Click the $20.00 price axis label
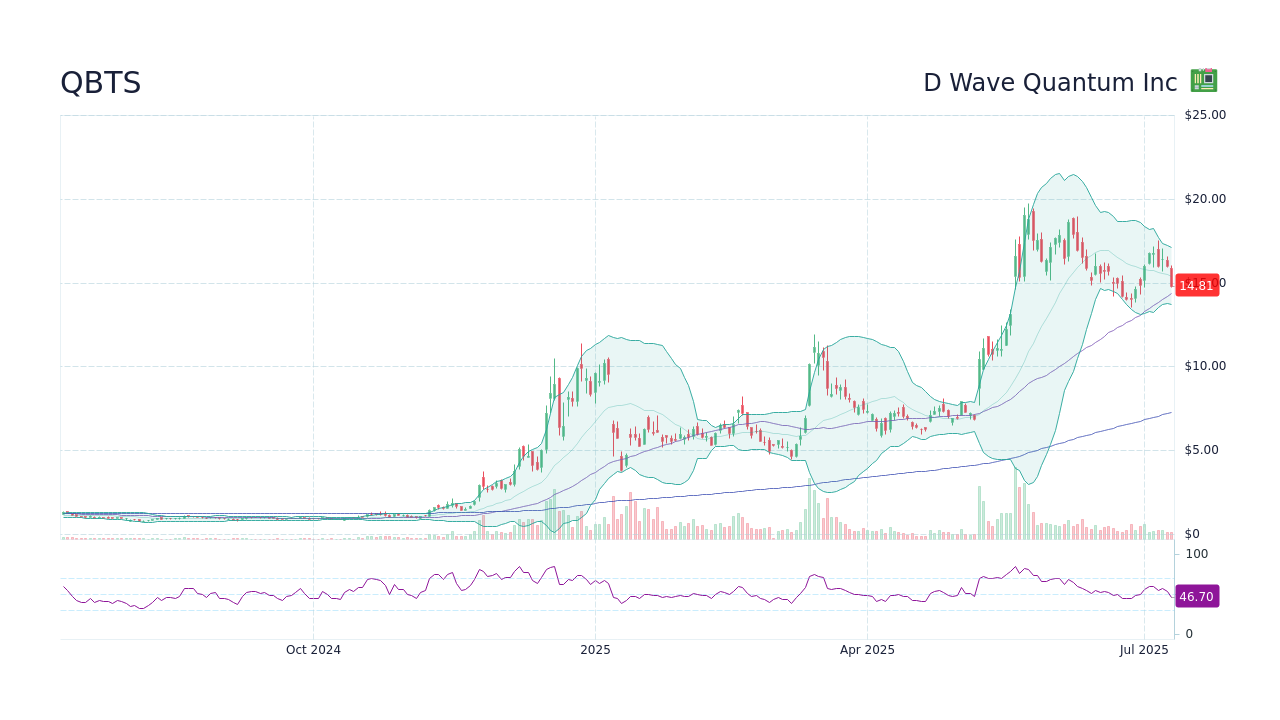The height and width of the screenshot is (720, 1280). [x=1205, y=199]
